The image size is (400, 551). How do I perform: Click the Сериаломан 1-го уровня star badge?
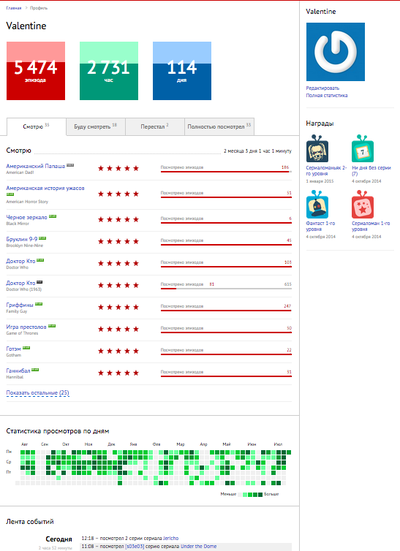point(362,205)
